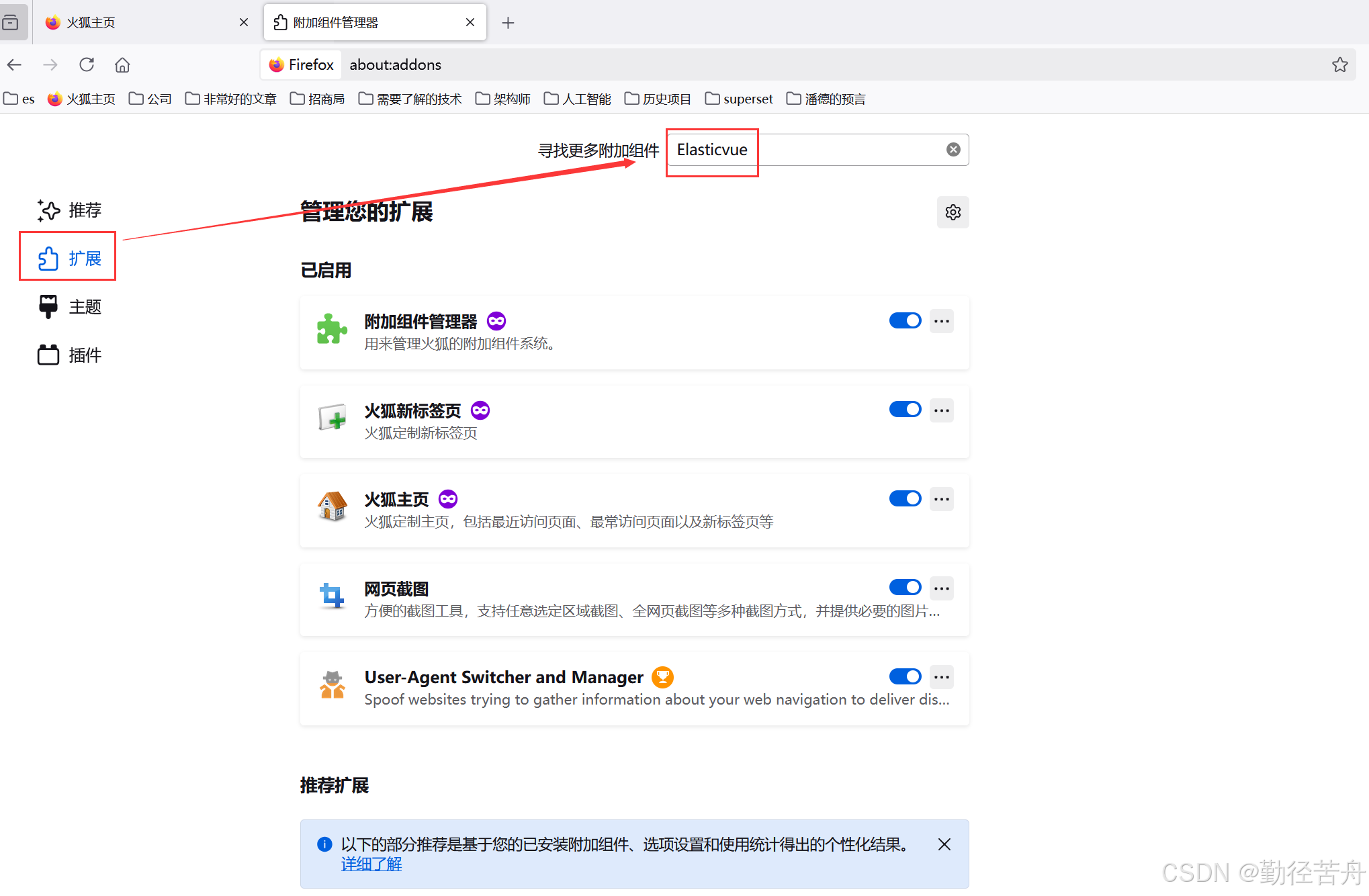Image resolution: width=1369 pixels, height=896 pixels.
Task: Go to the browser home page
Action: 122,65
